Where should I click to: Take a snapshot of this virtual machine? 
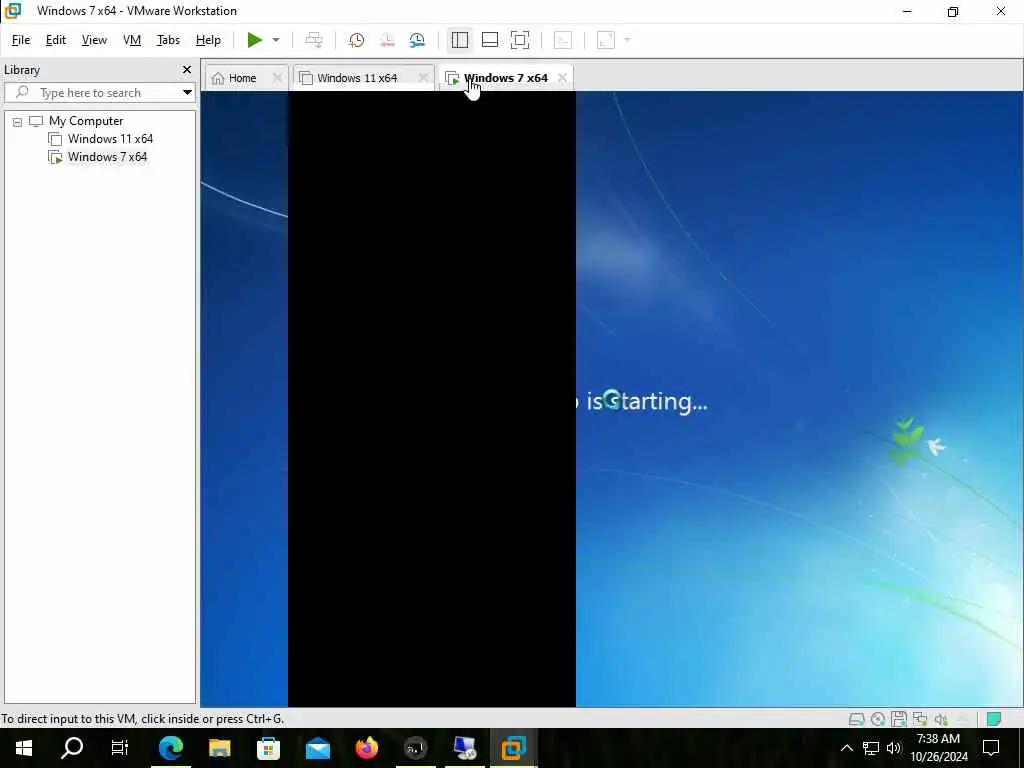[357, 40]
